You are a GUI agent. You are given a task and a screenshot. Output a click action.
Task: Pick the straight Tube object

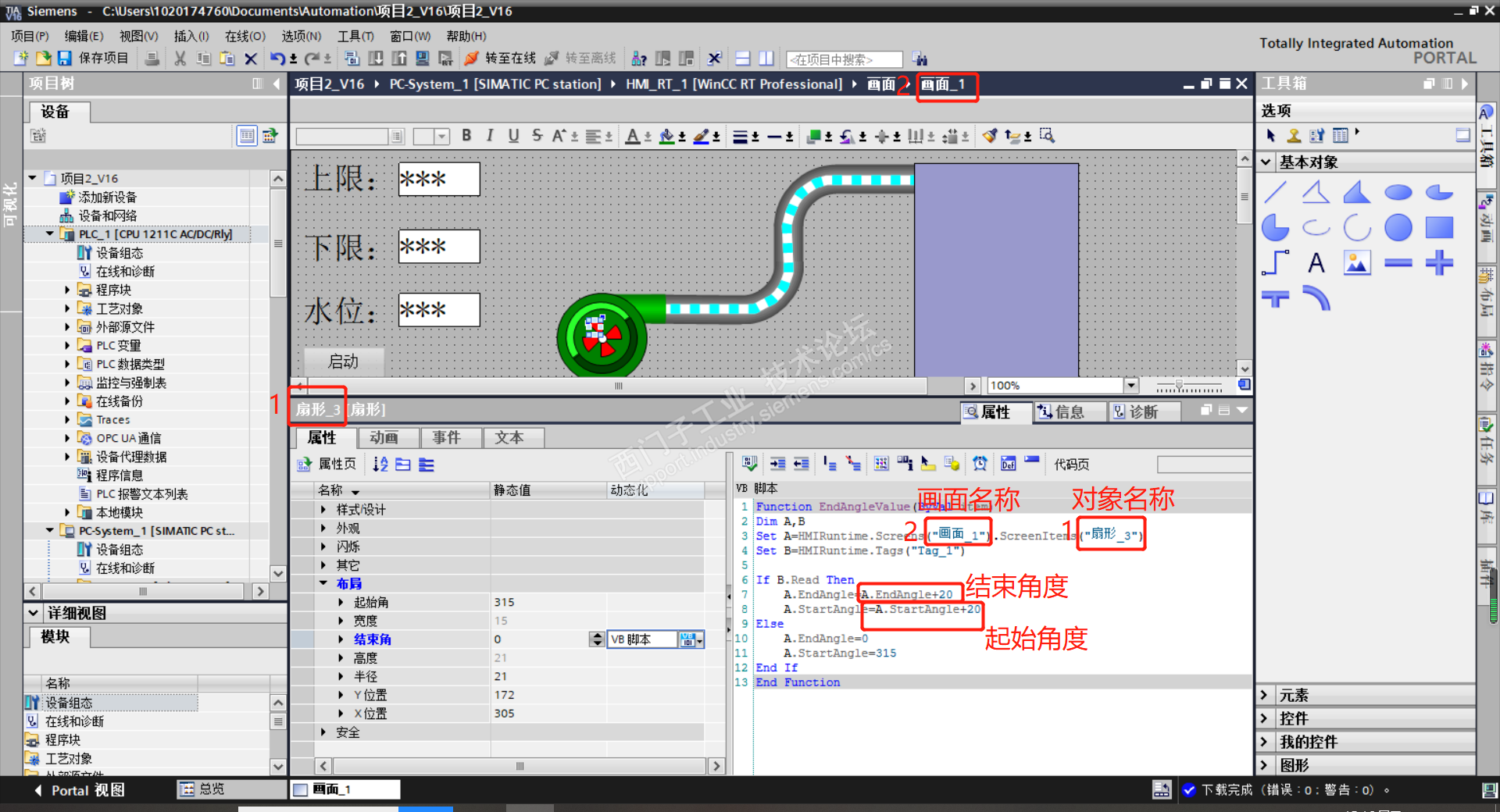[1398, 263]
